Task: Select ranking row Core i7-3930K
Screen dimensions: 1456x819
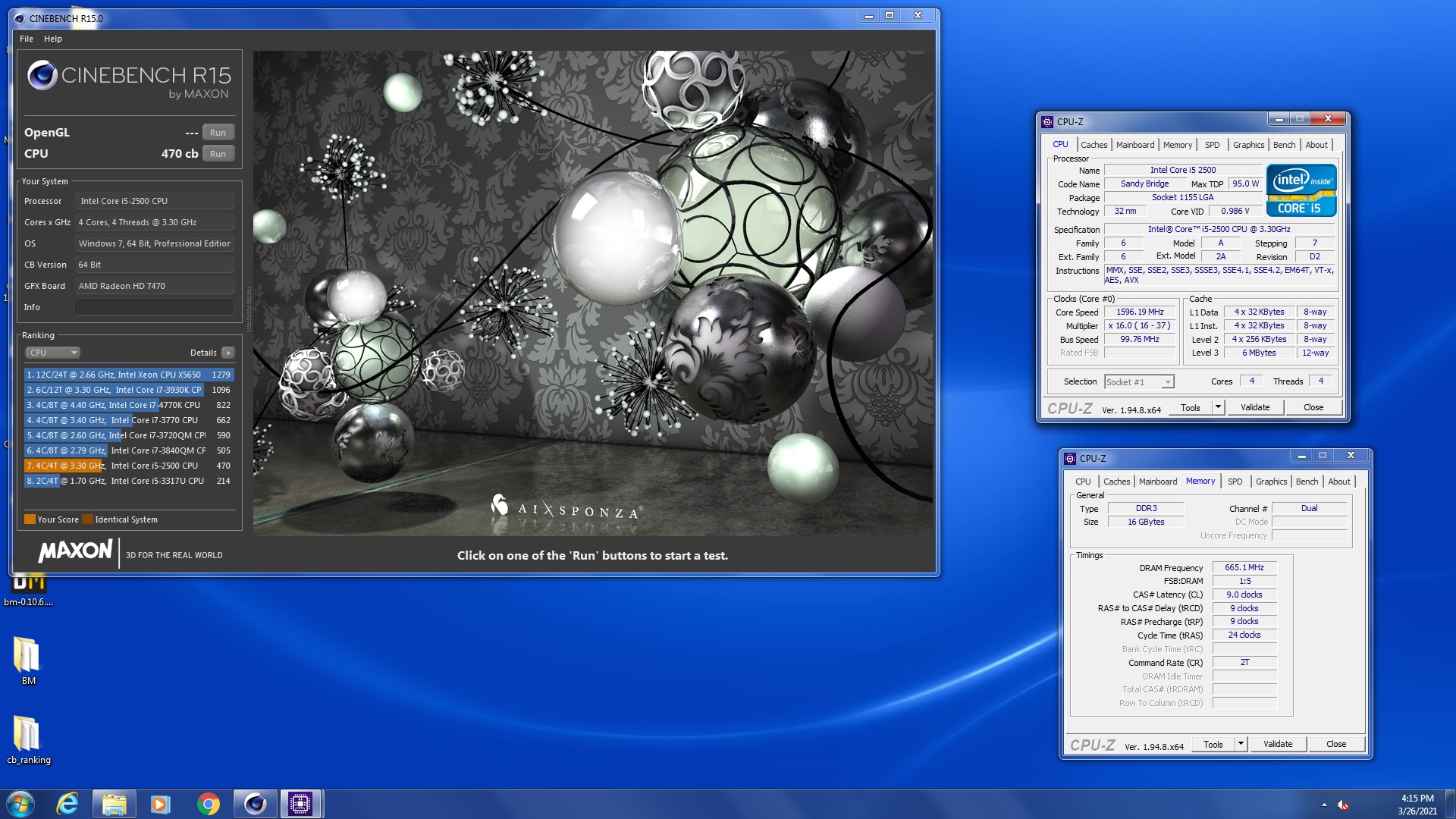Action: pyautogui.click(x=129, y=390)
